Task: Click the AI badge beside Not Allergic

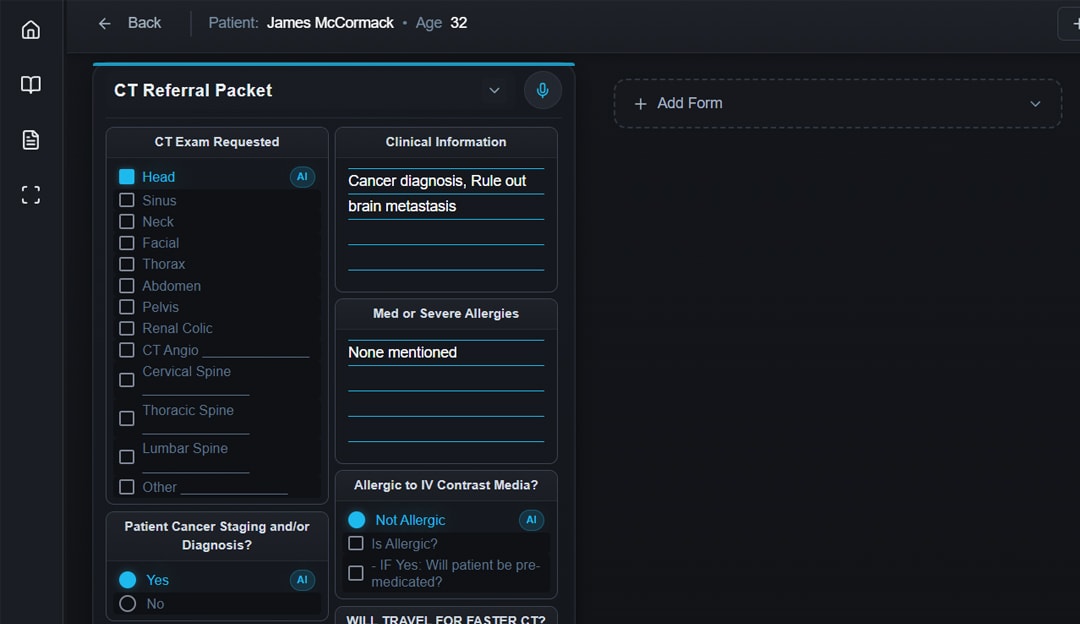Action: 531,520
